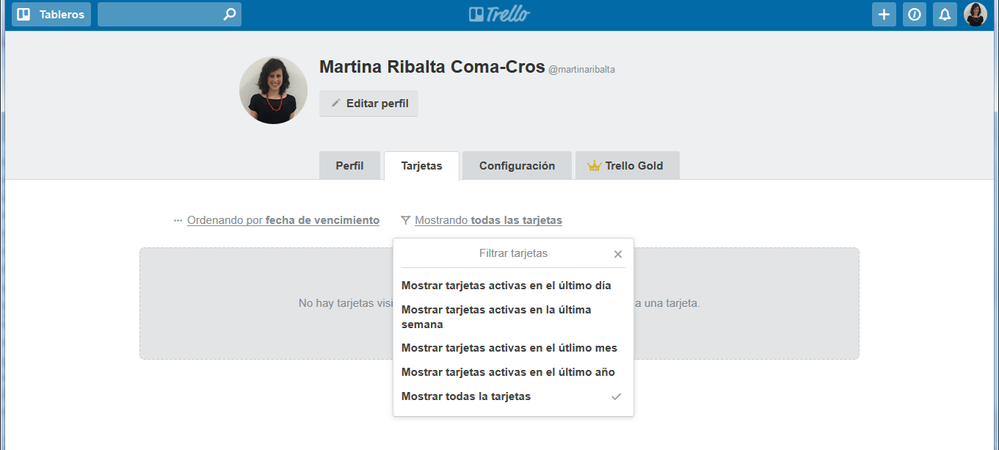
Task: Click the Filtrar tarjetas popup title
Action: 513,254
